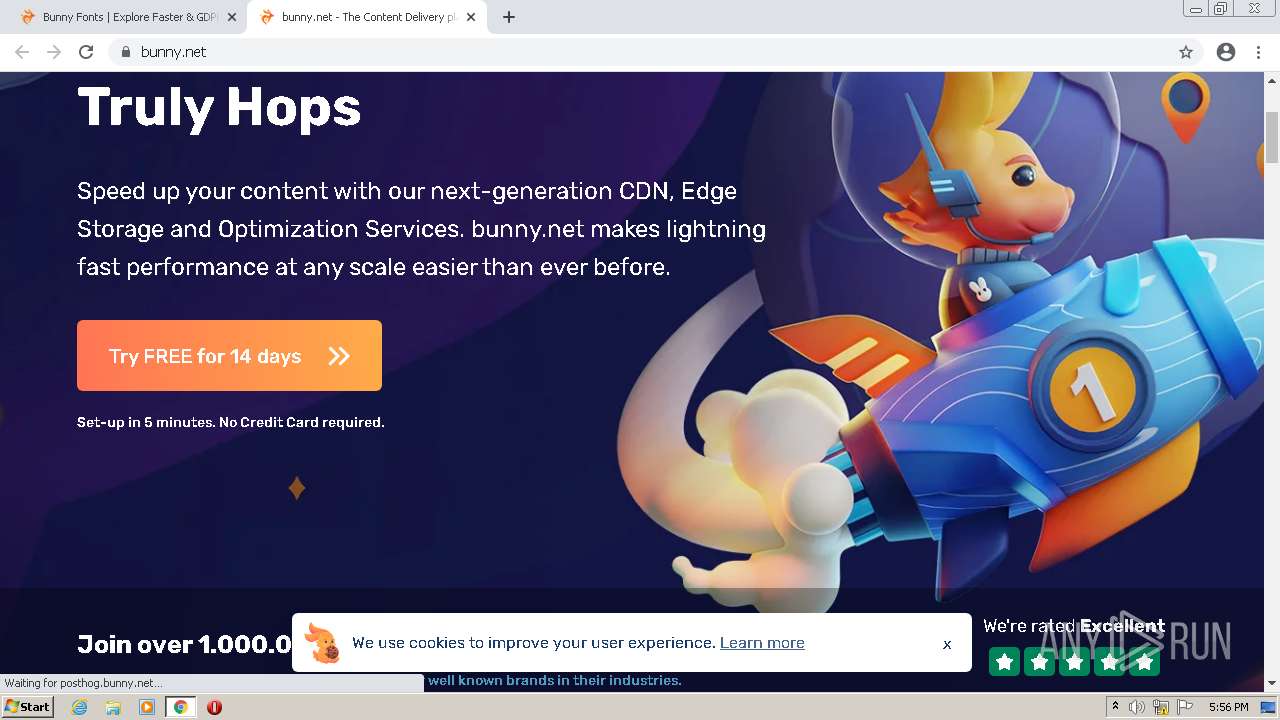The width and height of the screenshot is (1280, 720).
Task: Click the scrollbar up arrow
Action: [1272, 79]
